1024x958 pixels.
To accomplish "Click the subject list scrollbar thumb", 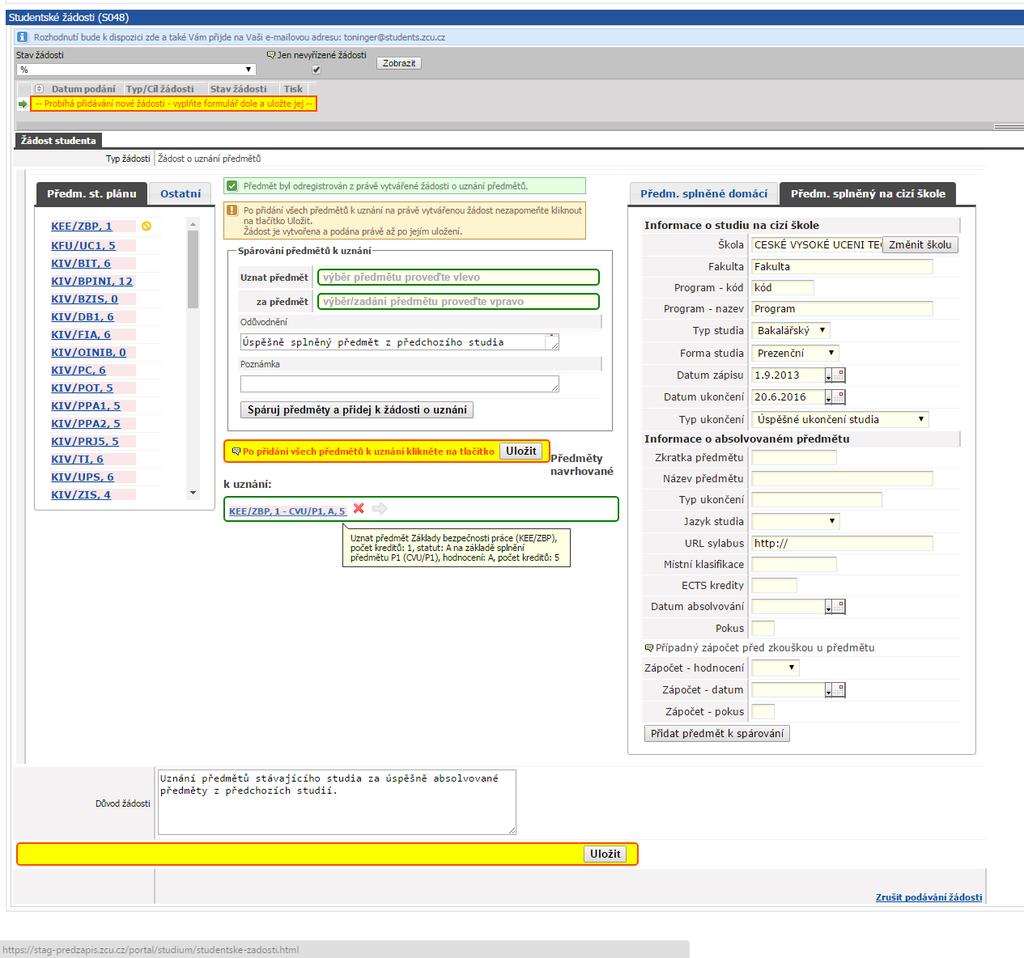I will pyautogui.click(x=193, y=269).
